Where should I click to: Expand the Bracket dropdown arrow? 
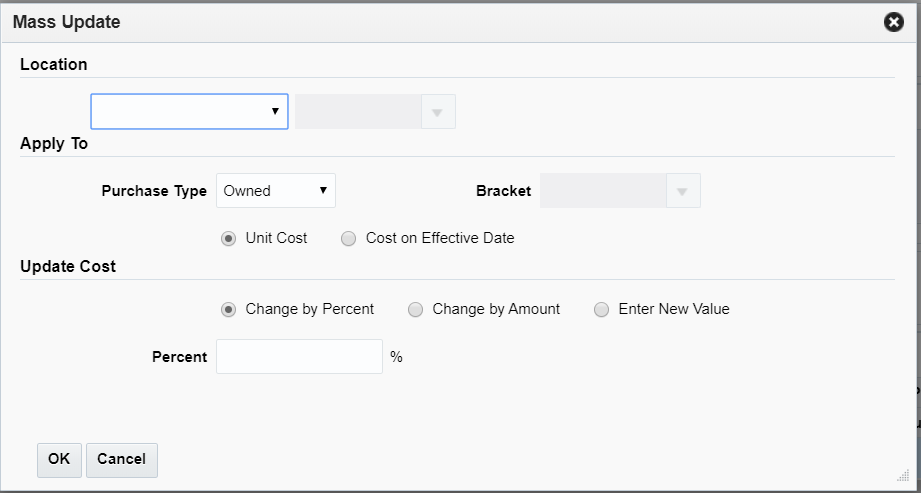(683, 190)
